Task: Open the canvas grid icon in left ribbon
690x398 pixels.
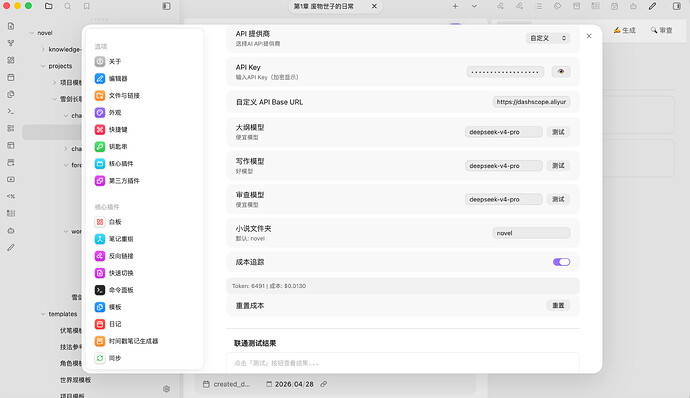Action: click(x=11, y=60)
